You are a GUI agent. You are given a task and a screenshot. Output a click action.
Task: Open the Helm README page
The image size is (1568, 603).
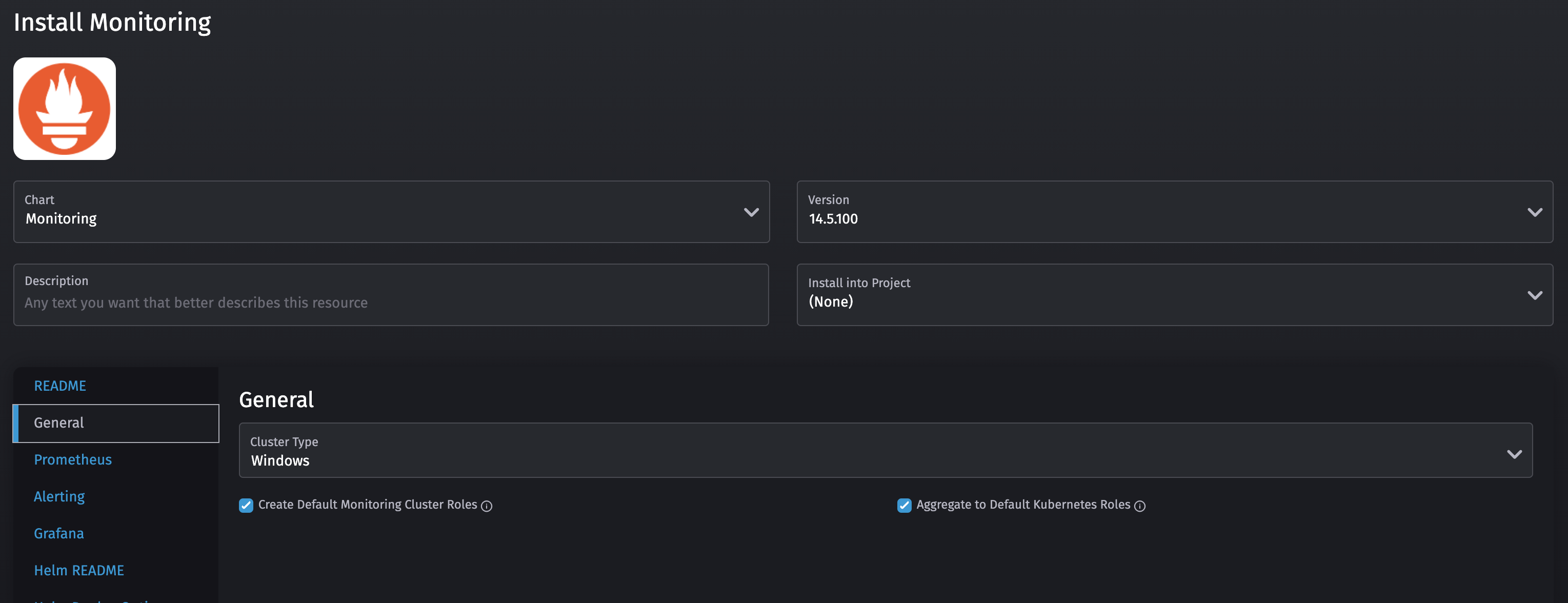pos(78,570)
